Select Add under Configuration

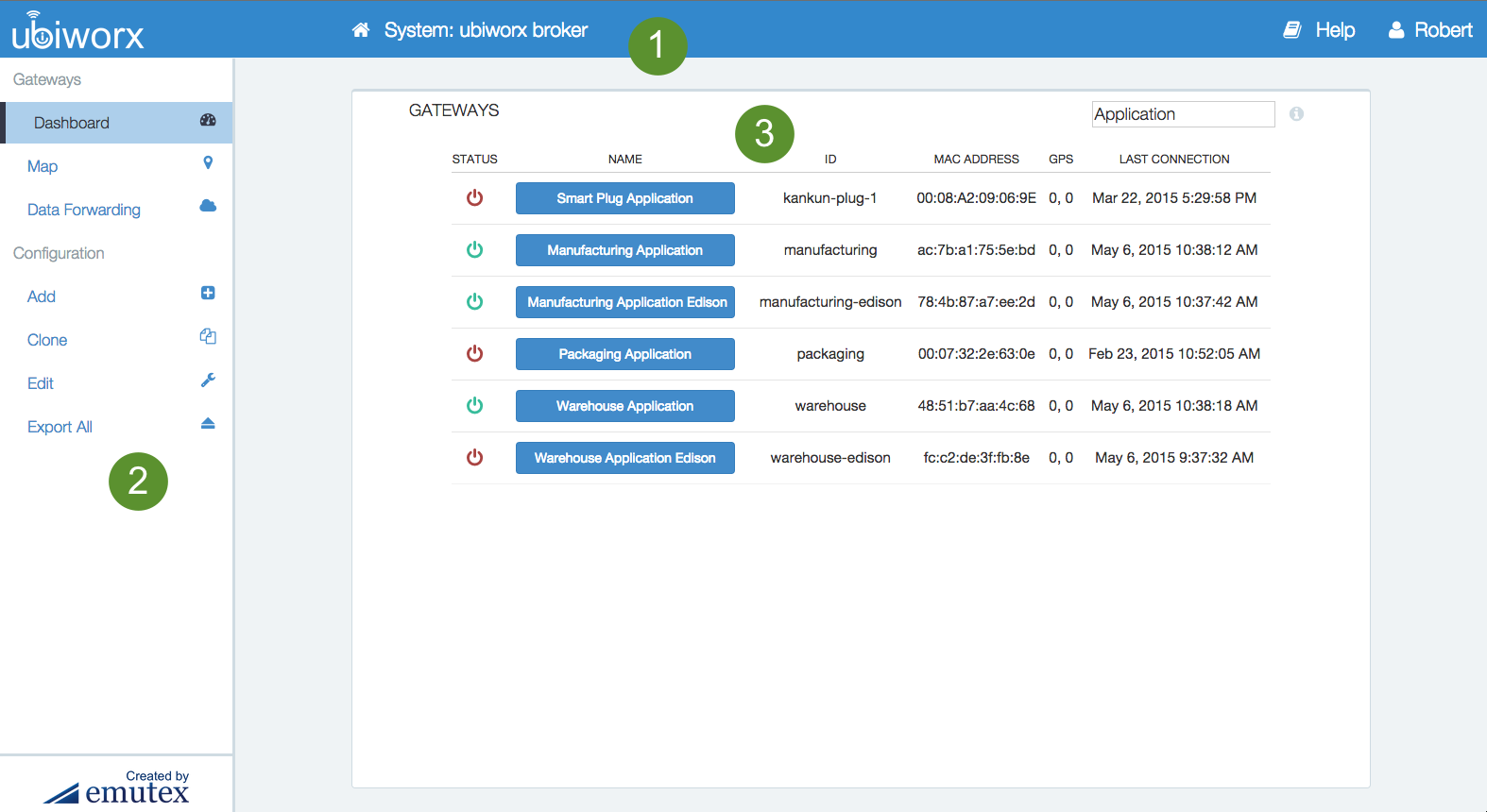pos(118,296)
